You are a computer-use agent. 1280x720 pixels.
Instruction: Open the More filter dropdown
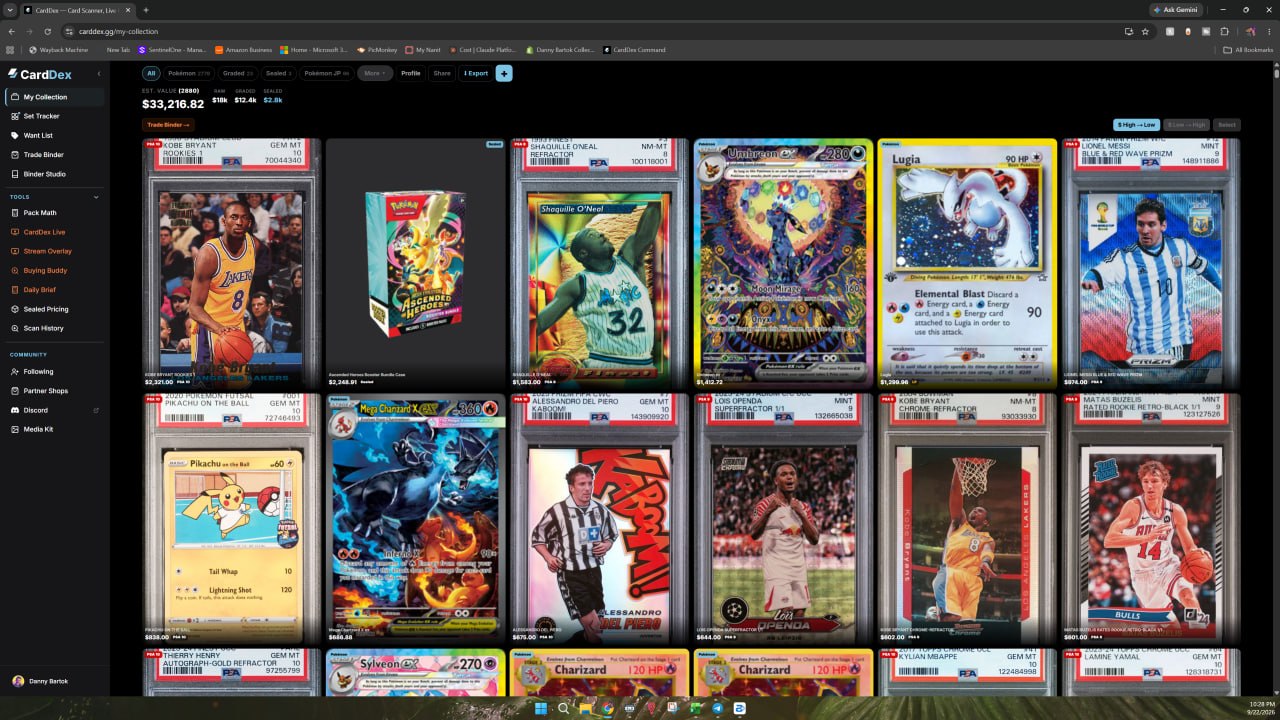coord(375,73)
